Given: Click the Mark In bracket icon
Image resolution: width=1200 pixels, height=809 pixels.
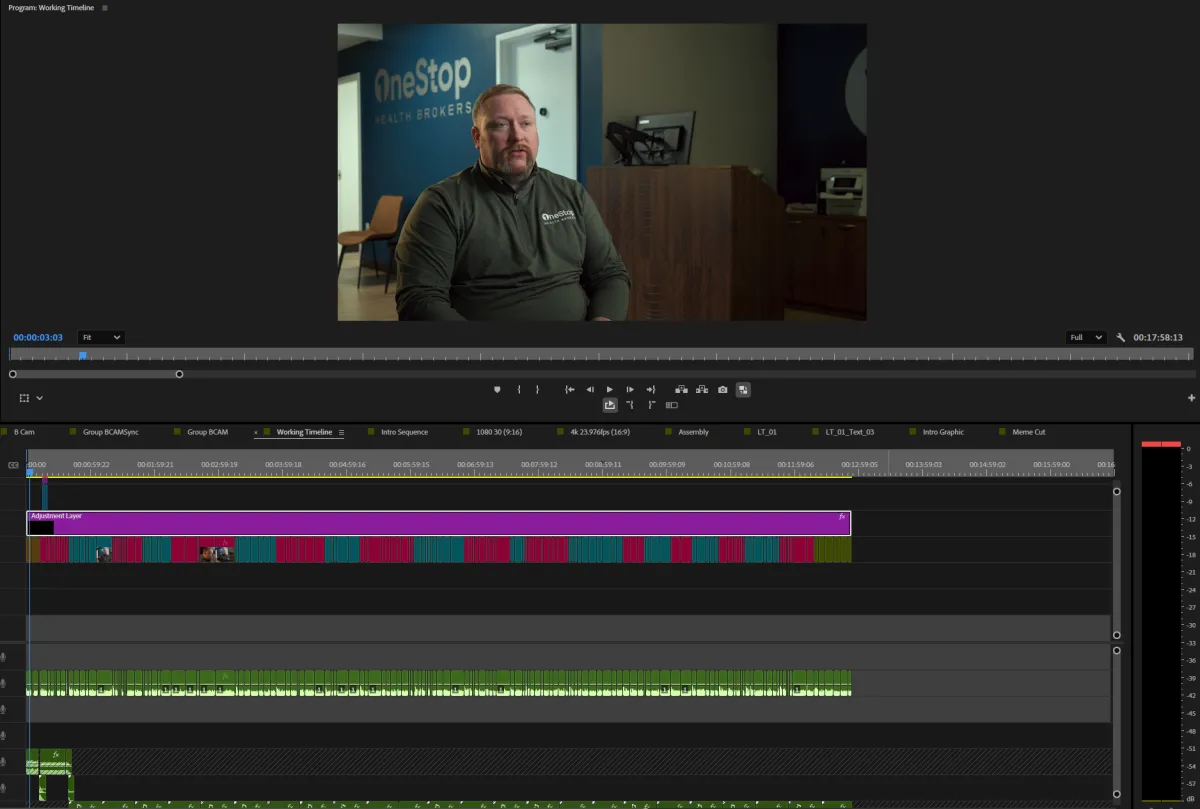Looking at the screenshot, I should 518,389.
